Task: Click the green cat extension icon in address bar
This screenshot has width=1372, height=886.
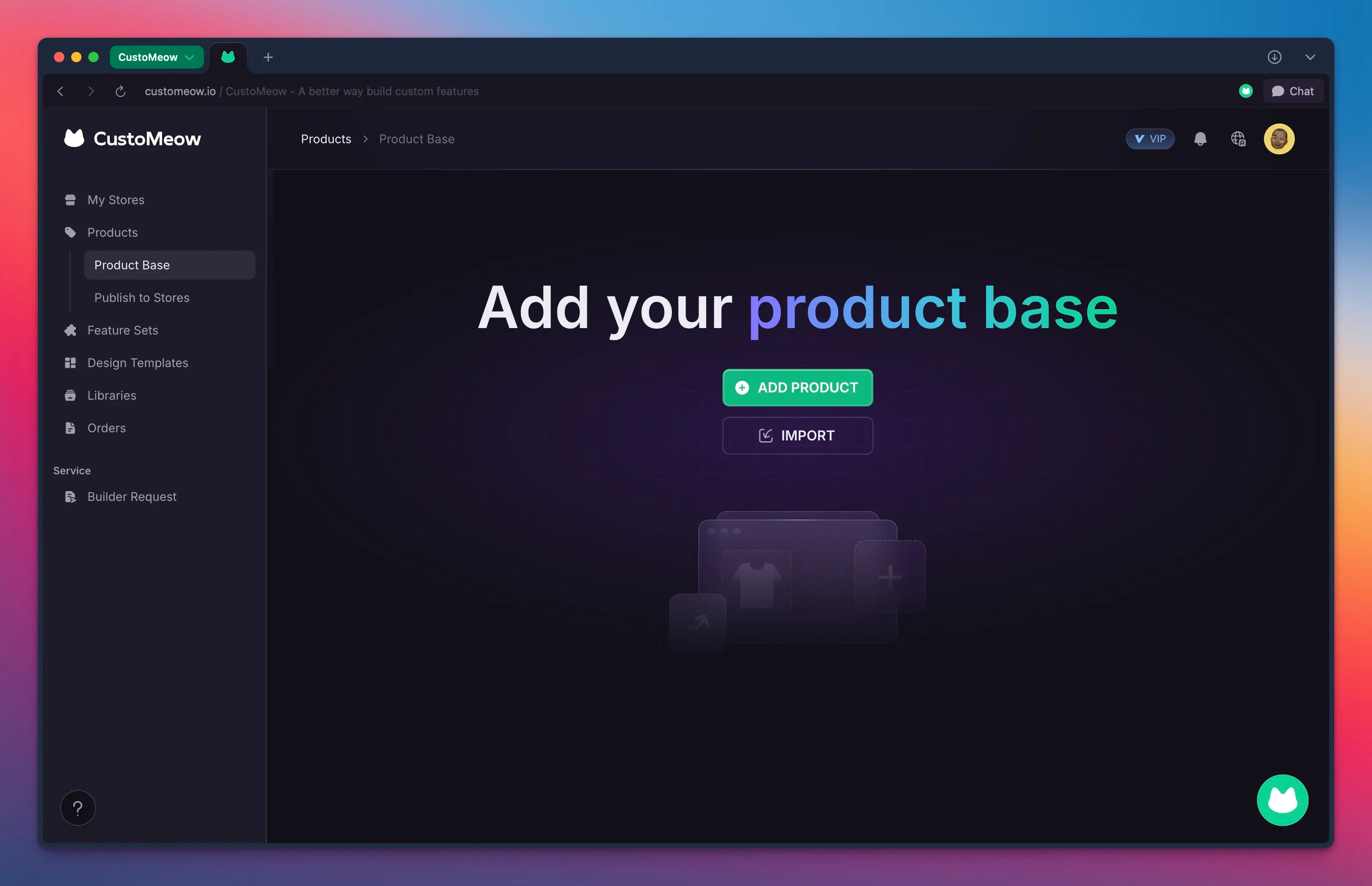Action: [x=1246, y=91]
